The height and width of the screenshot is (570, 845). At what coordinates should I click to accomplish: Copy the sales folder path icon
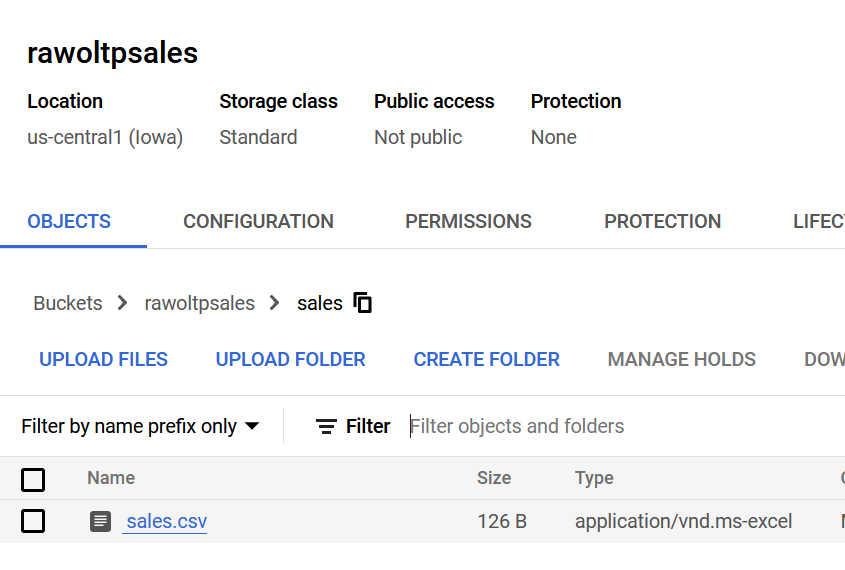363,303
